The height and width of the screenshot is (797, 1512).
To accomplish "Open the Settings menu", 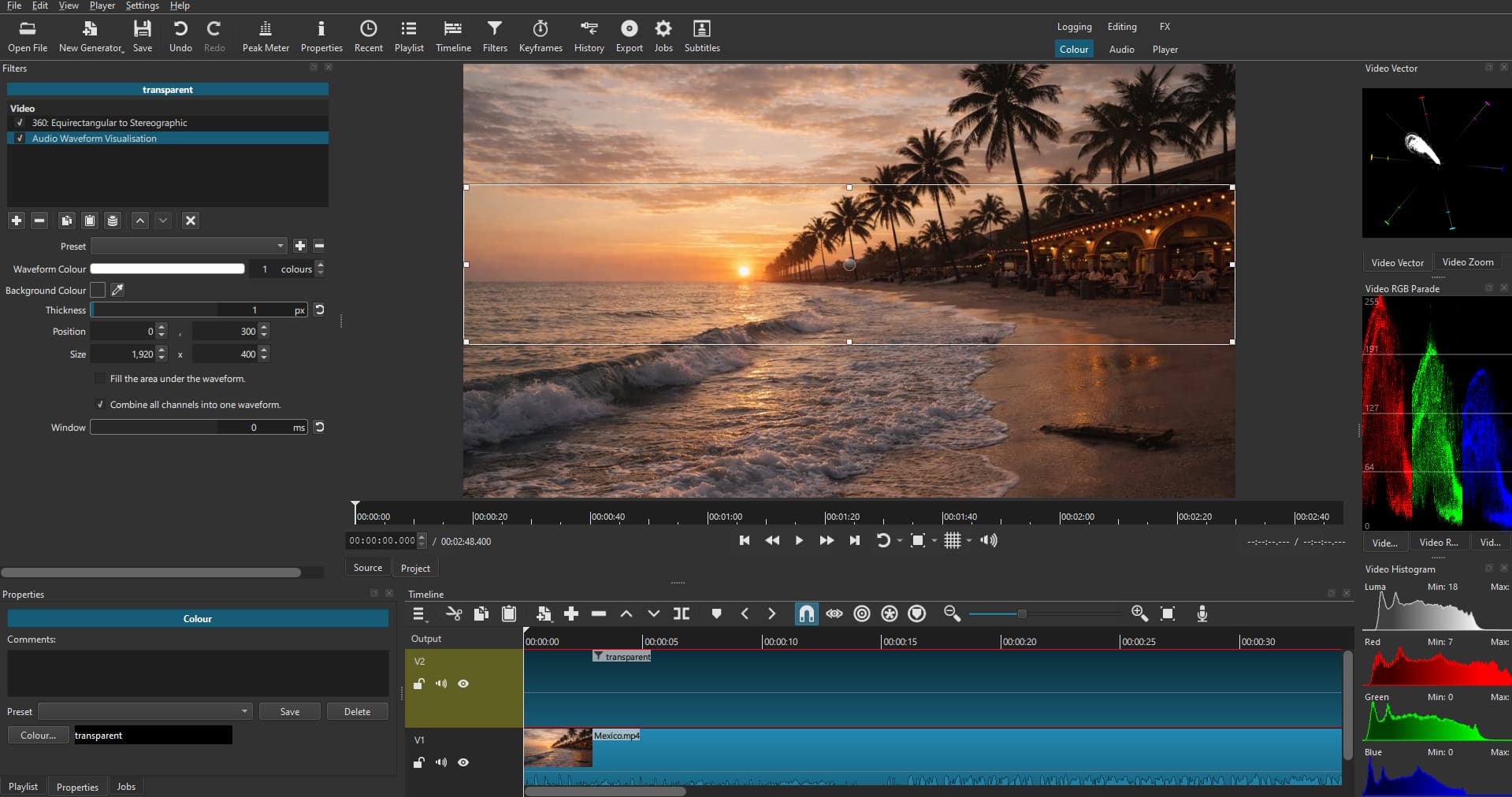I will pyautogui.click(x=142, y=6).
